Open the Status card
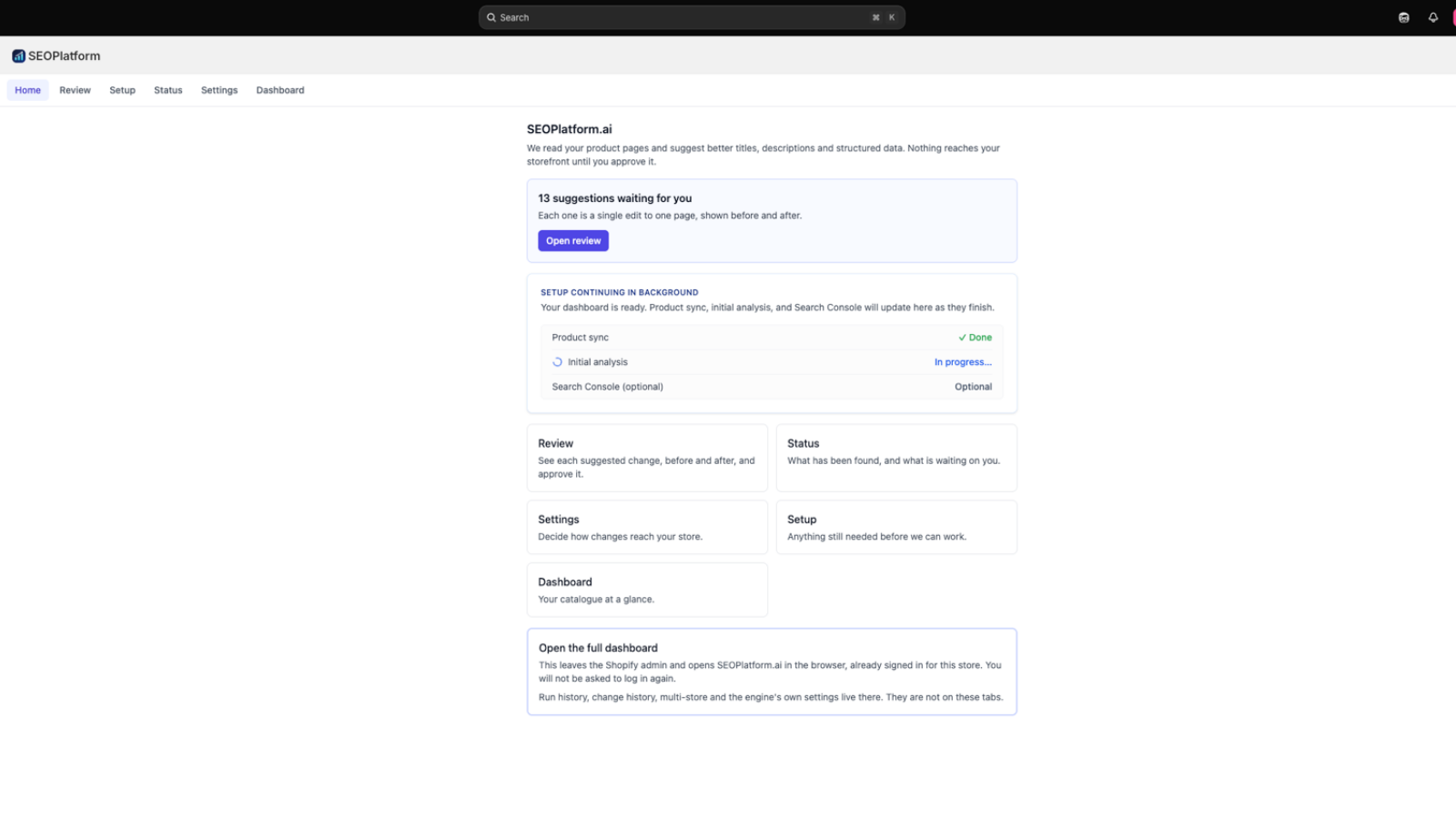Image resolution: width=1456 pixels, height=819 pixels. [896, 458]
